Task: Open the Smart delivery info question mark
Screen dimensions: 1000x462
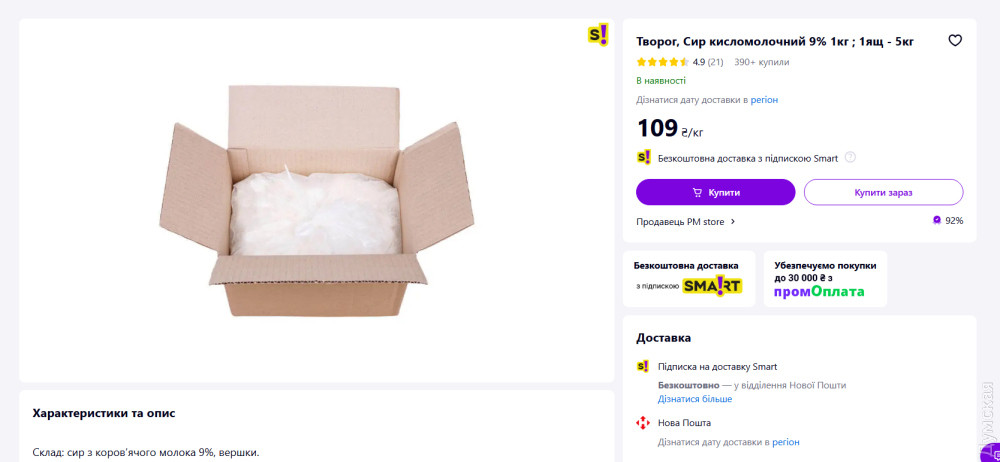Action: pyautogui.click(x=850, y=157)
